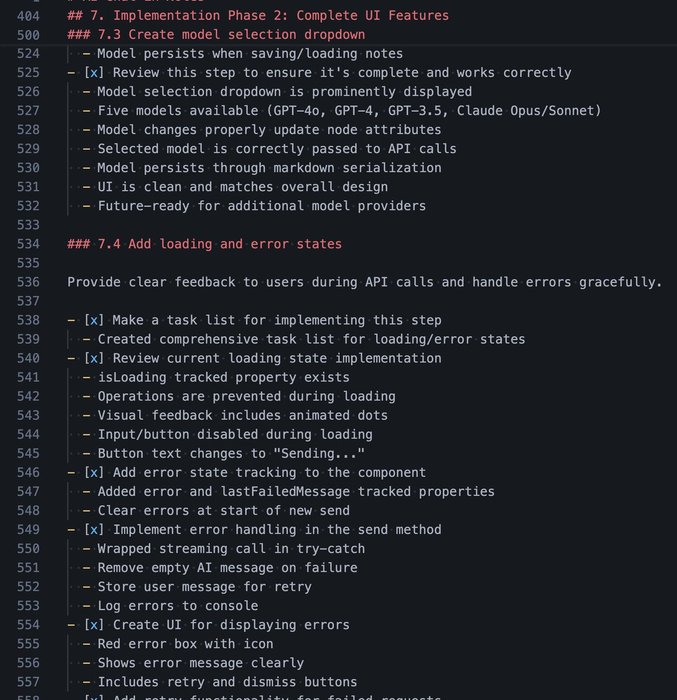Toggle "Review current loading state implementation" checkbox
The width and height of the screenshot is (677, 700).
coord(93,358)
